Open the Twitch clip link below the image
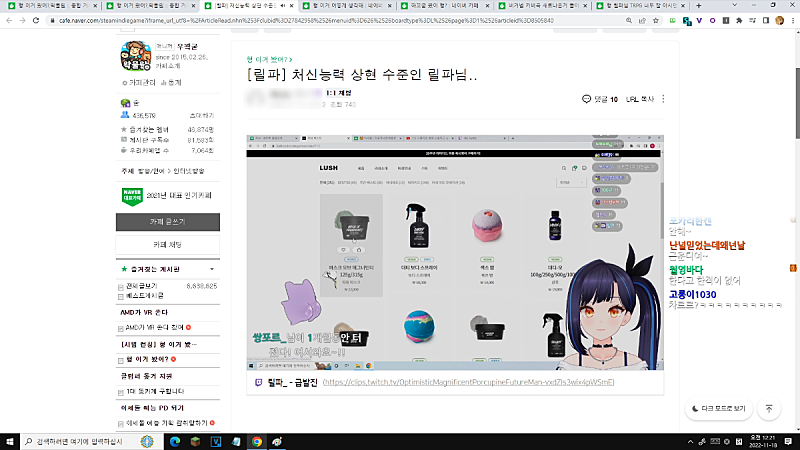 click(468, 382)
